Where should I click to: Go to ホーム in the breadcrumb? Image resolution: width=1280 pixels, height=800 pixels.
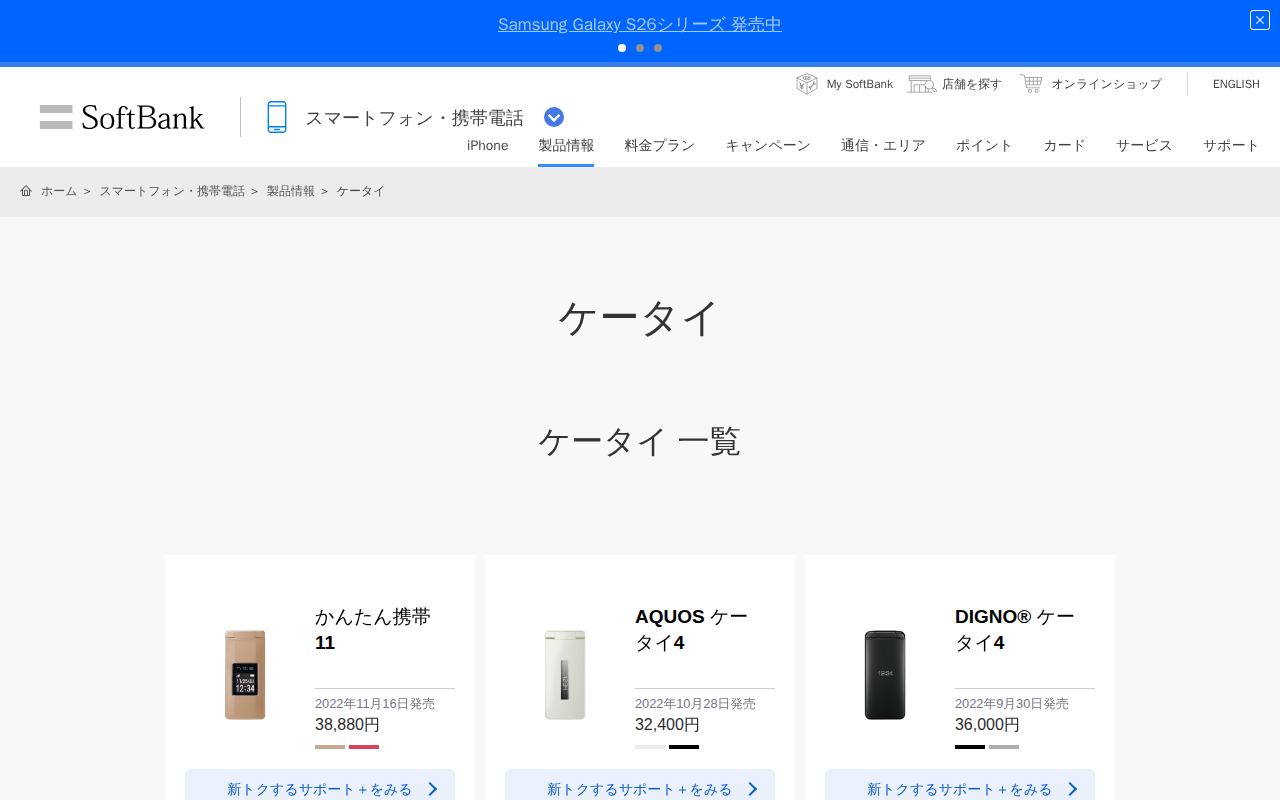(59, 191)
